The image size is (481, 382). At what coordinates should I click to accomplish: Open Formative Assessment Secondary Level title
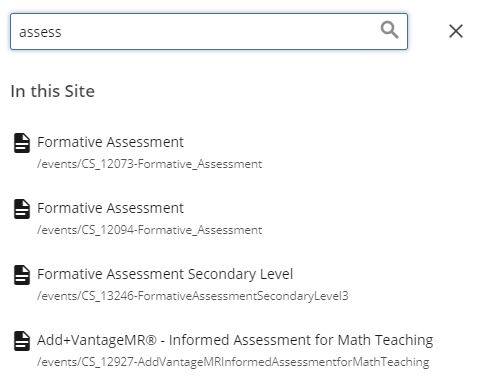pyautogui.click(x=165, y=274)
